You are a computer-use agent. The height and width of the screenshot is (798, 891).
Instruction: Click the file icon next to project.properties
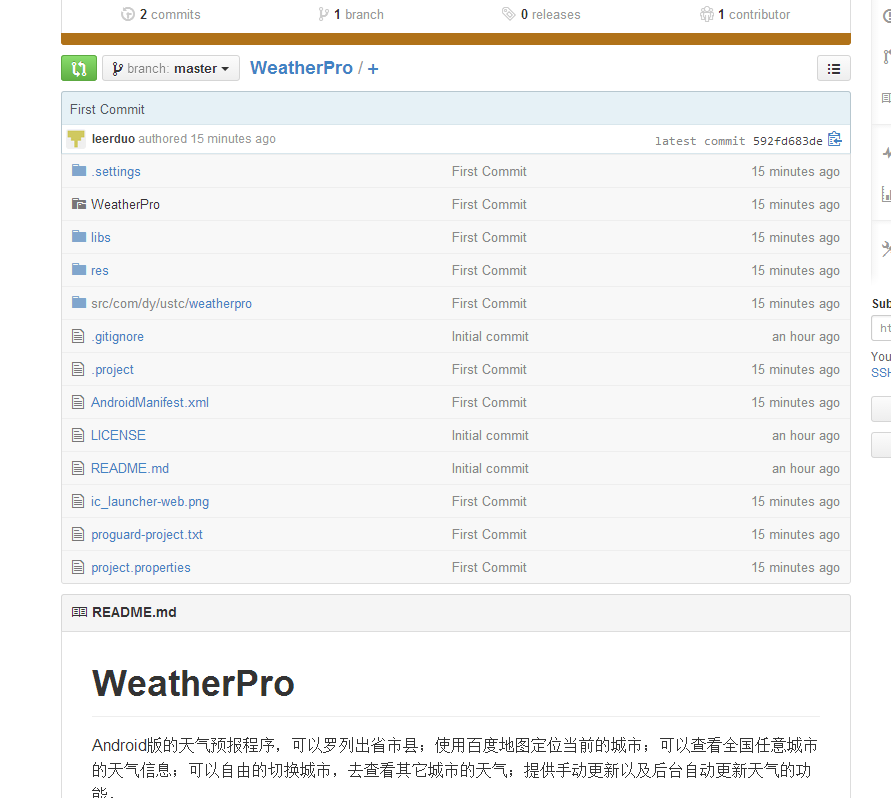pos(78,567)
